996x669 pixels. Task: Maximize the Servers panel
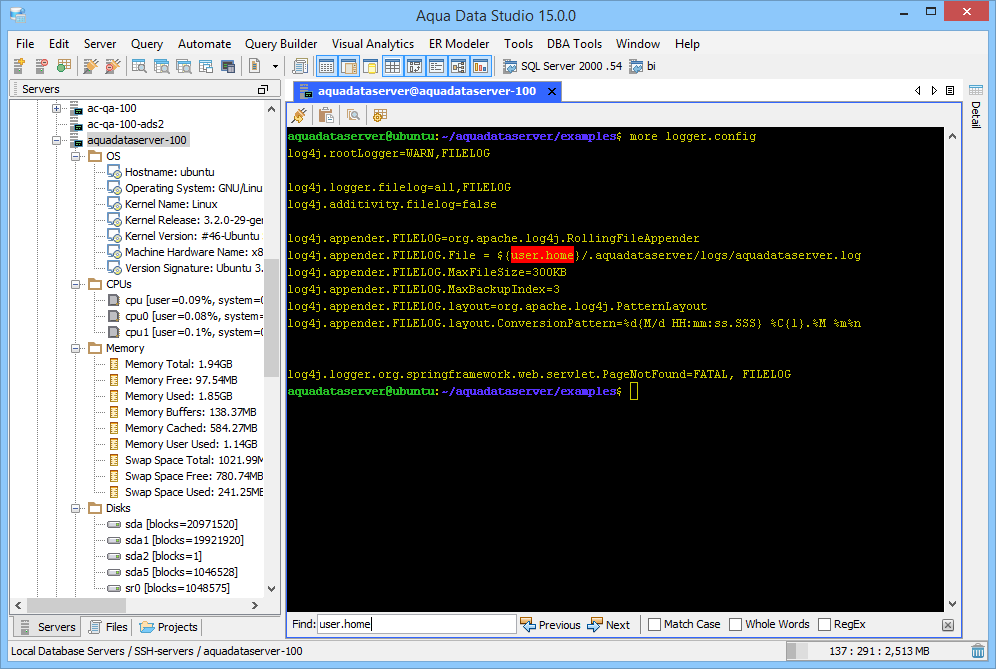coord(262,90)
